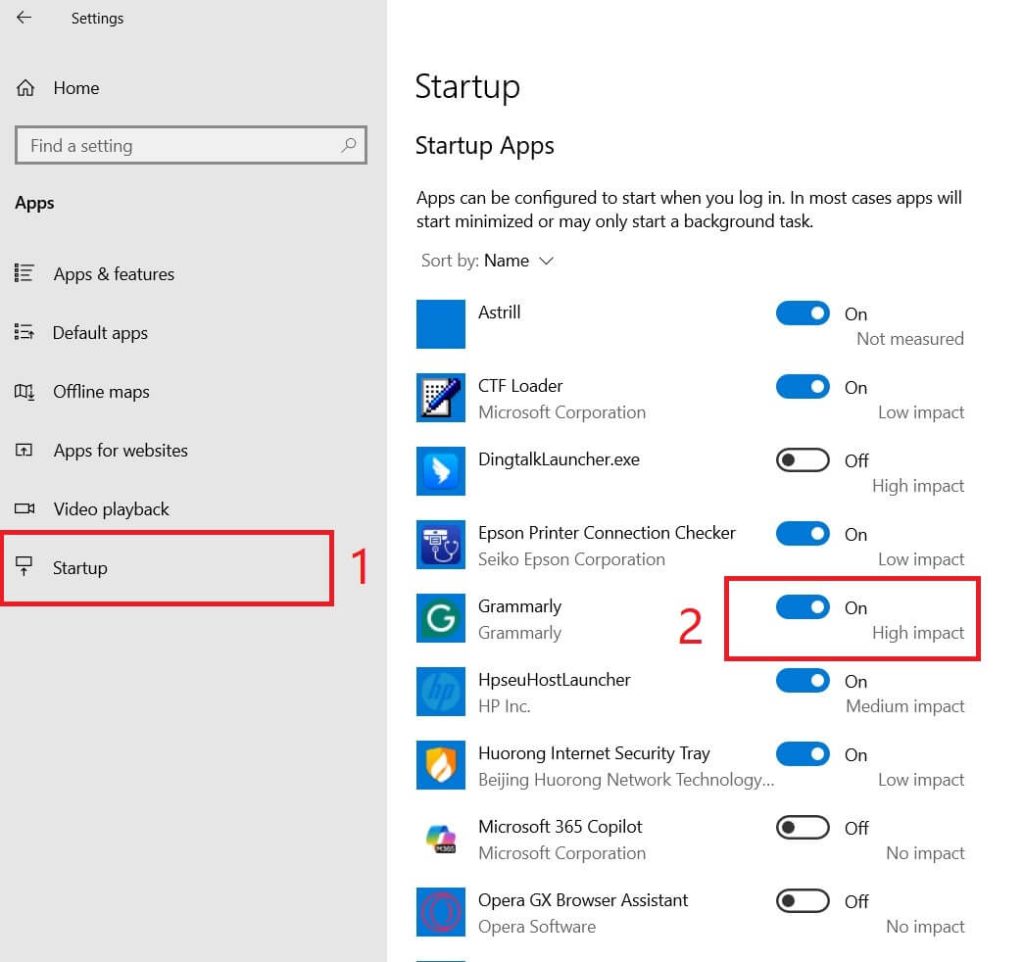Click Microsoft 365 Copilot entry name
Image resolution: width=1024 pixels, height=962 pixels.
click(x=560, y=826)
